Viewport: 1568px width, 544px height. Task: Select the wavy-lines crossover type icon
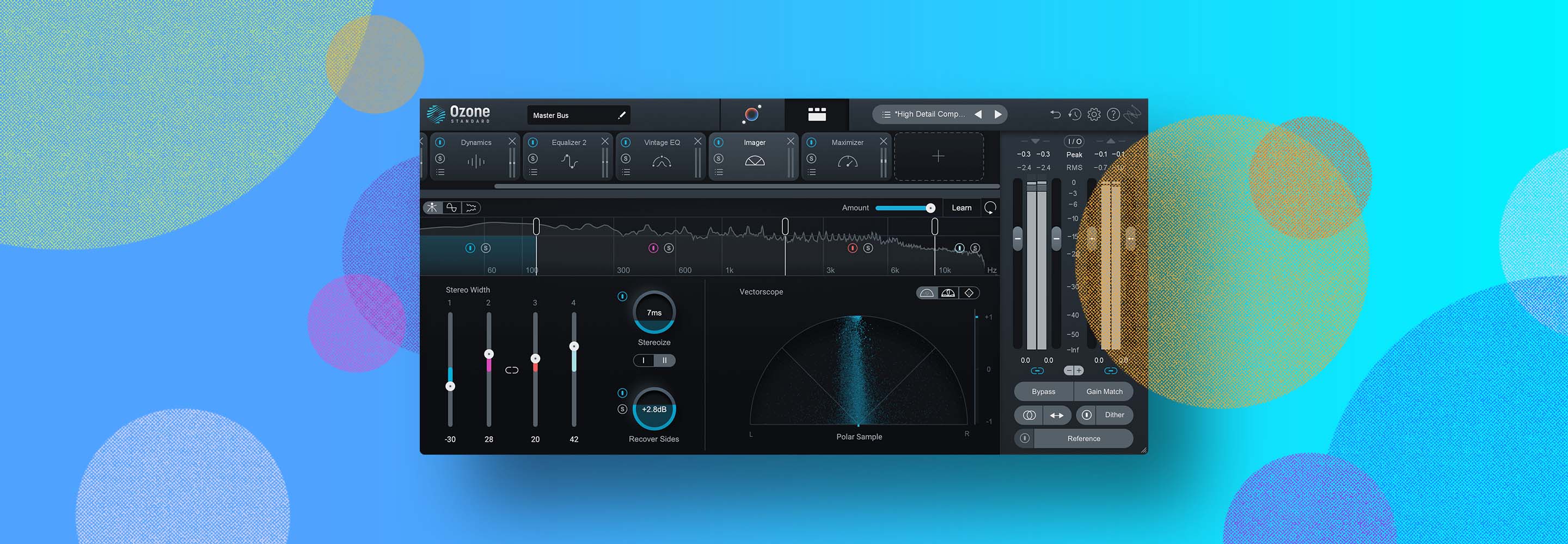tap(471, 207)
